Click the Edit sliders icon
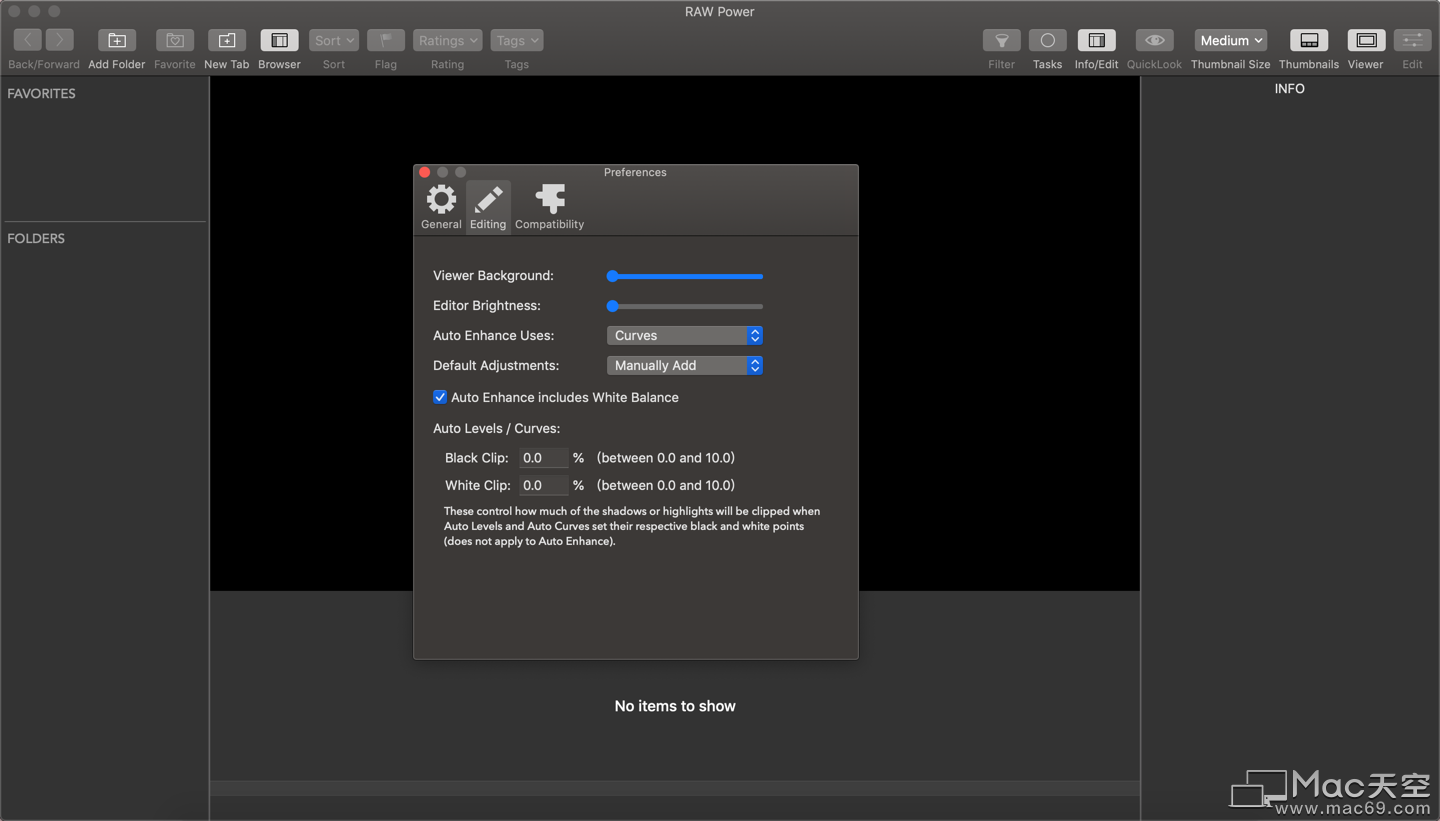This screenshot has width=1440, height=821. (x=1412, y=40)
